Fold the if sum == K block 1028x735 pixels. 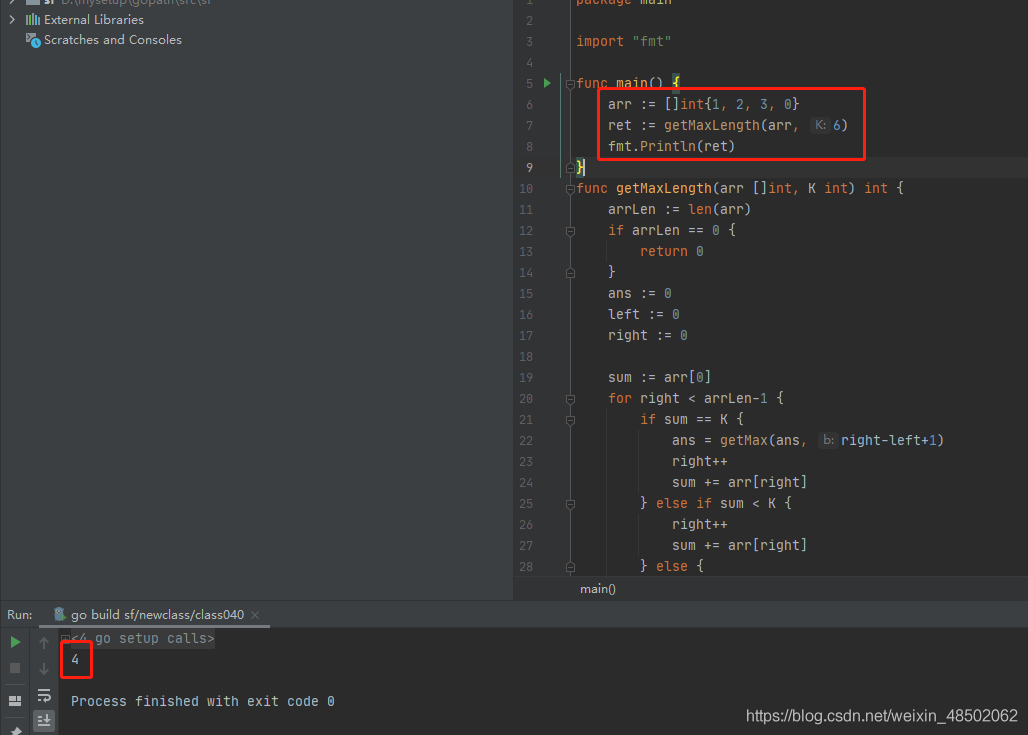570,420
